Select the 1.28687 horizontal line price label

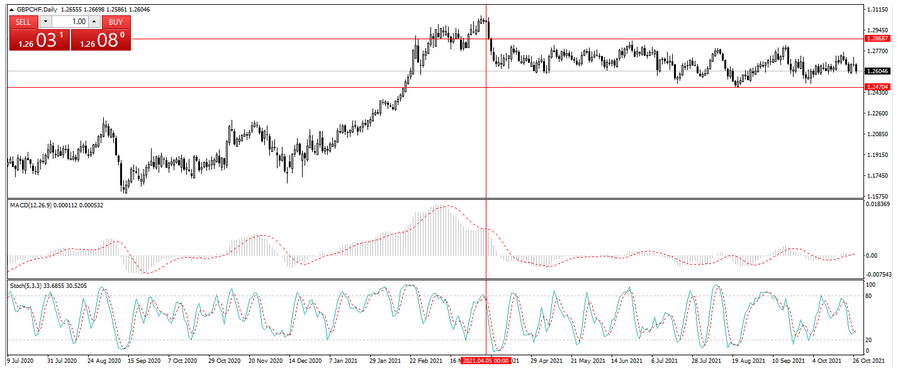point(878,38)
